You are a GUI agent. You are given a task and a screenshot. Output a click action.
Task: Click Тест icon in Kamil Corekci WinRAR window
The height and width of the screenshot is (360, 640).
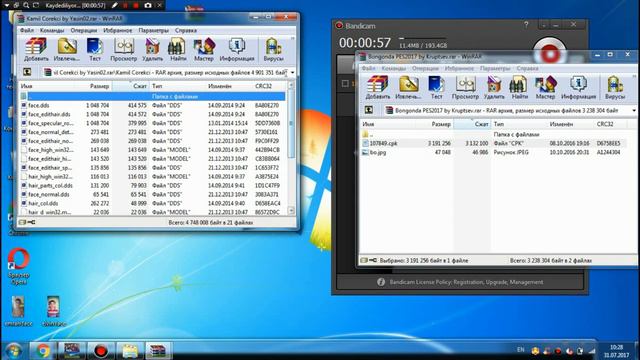(95, 49)
